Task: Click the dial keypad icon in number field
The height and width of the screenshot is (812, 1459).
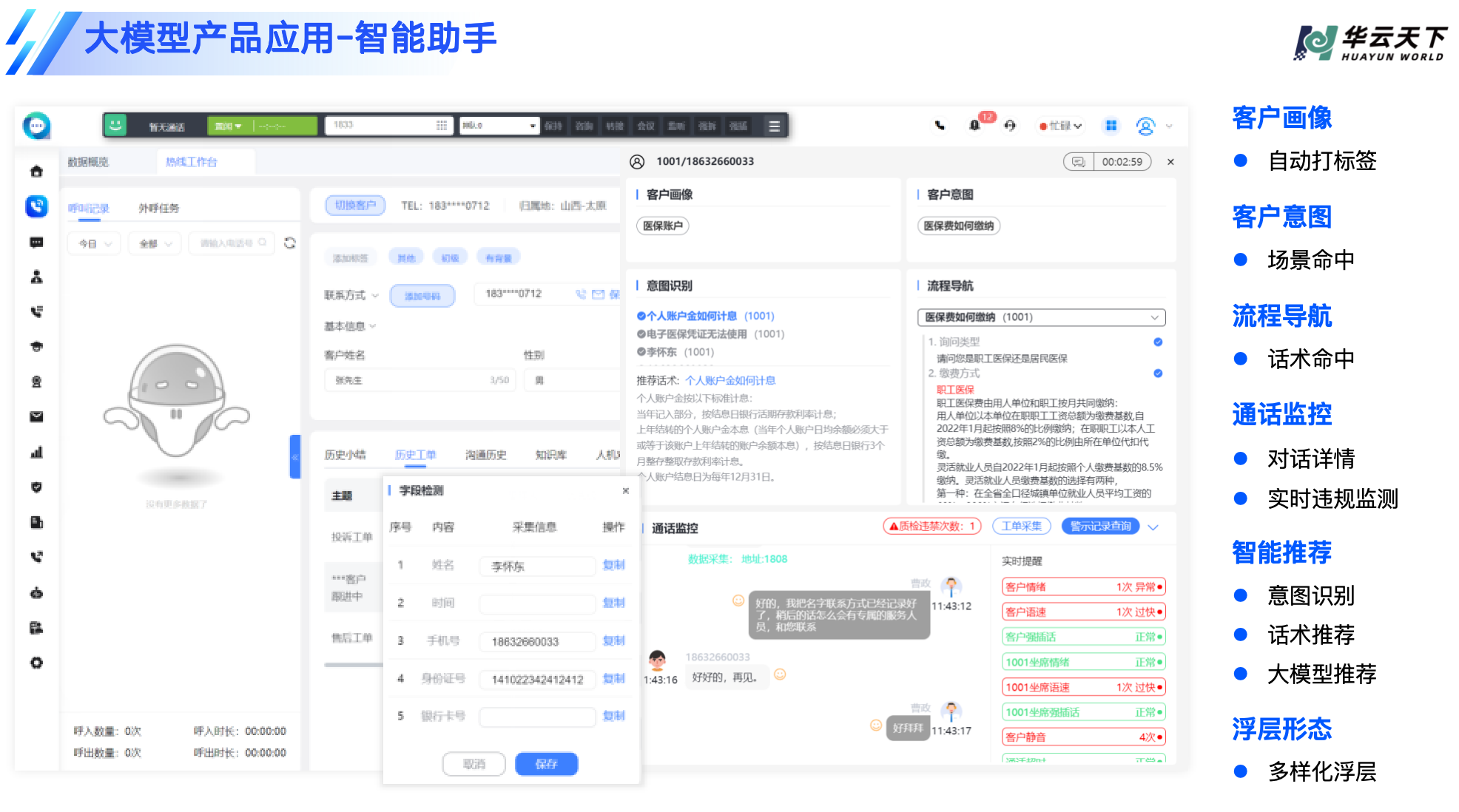Action: click(441, 126)
